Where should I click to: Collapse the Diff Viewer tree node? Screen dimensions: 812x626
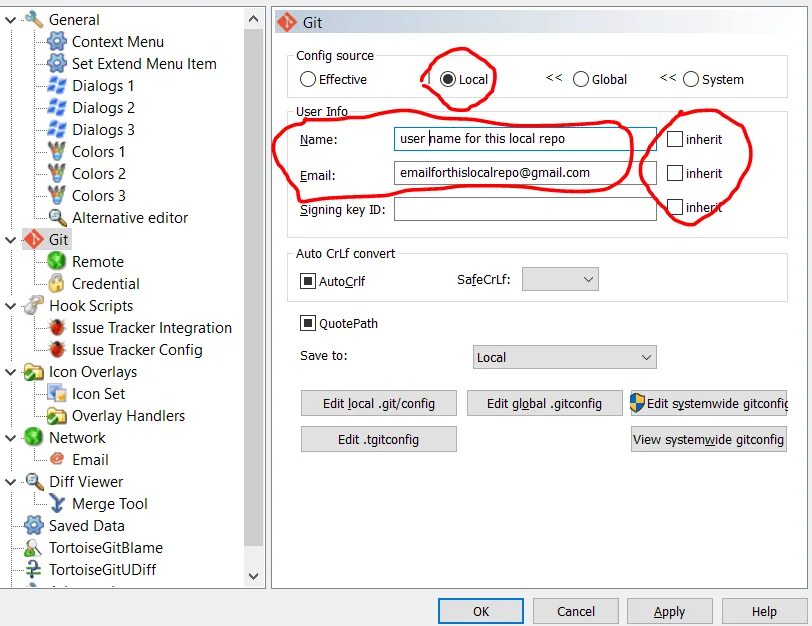(x=10, y=482)
